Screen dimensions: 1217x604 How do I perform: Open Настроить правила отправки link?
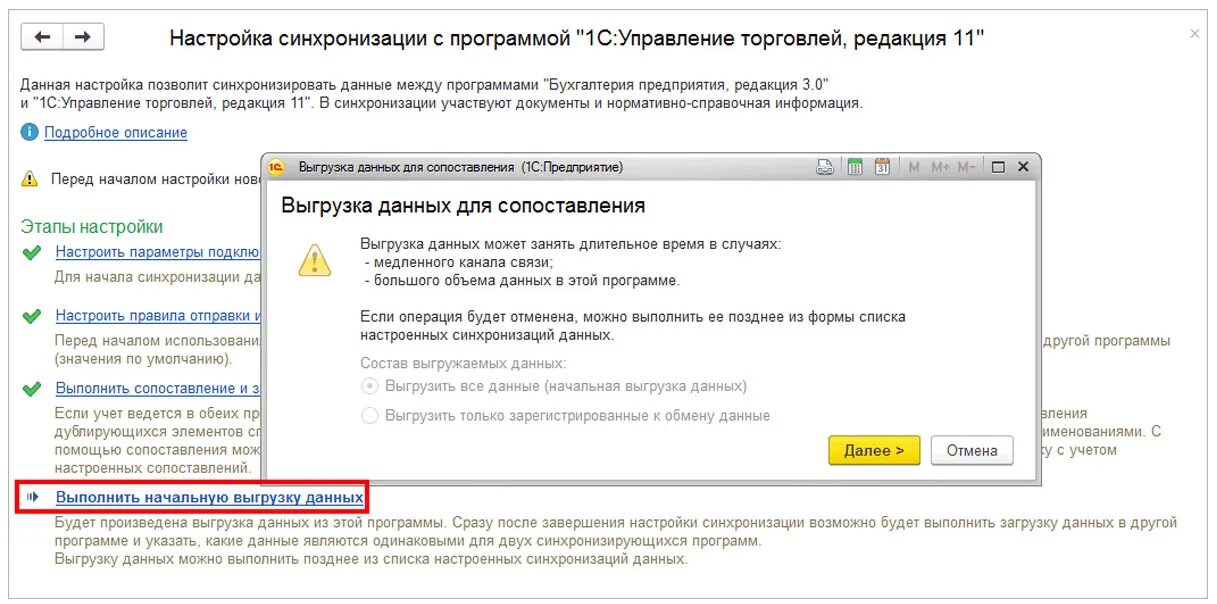pyautogui.click(x=158, y=316)
